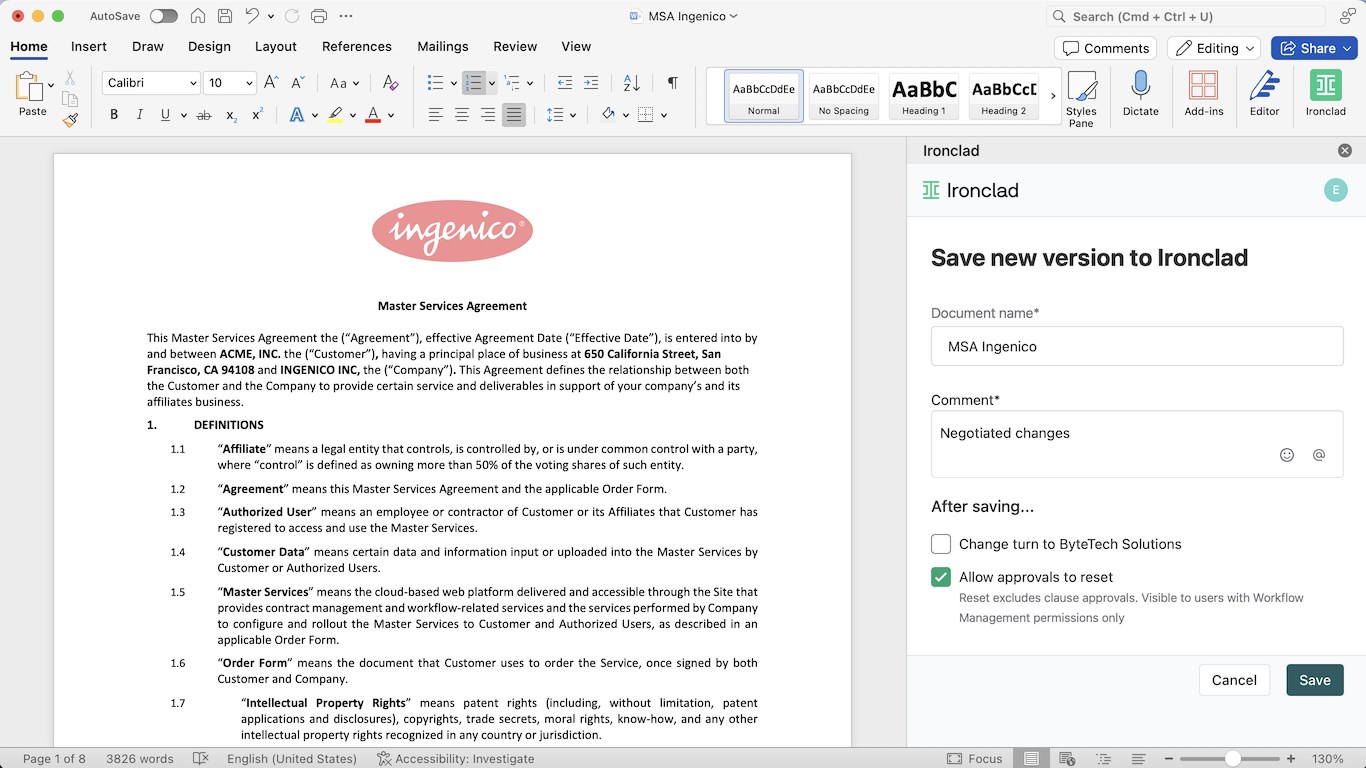
Task: Apply superscript formatting
Action: 257,115
